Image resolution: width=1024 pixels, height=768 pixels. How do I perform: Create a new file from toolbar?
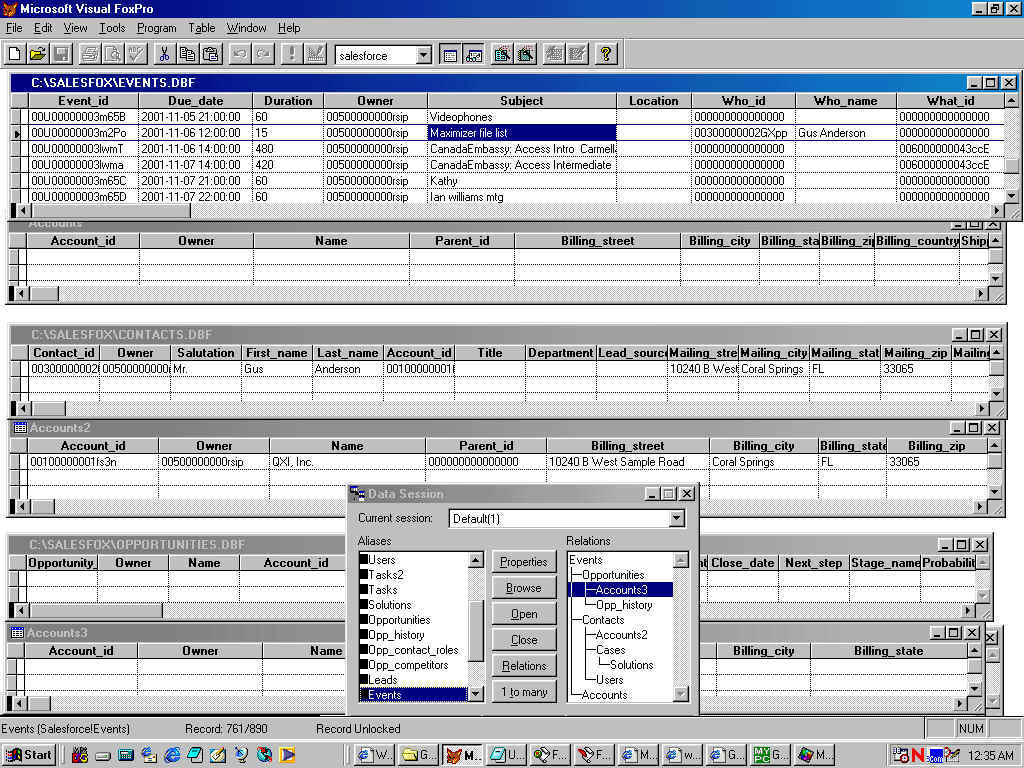click(x=14, y=54)
